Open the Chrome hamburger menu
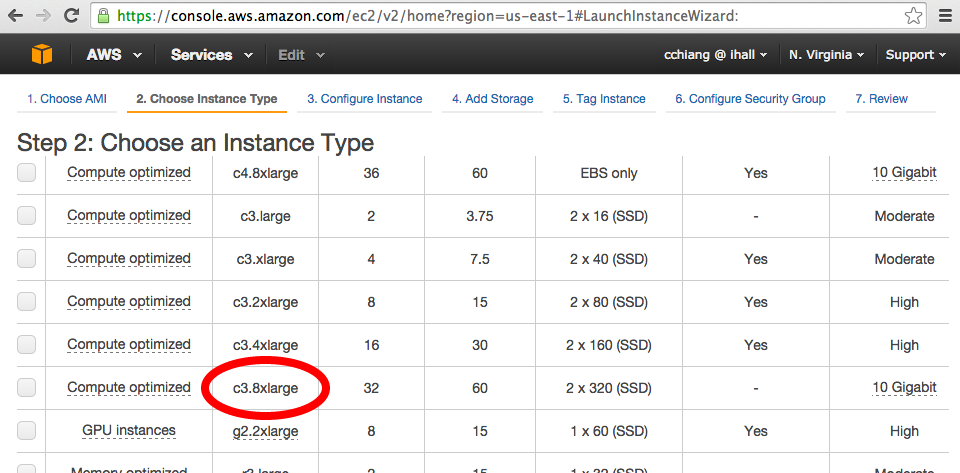This screenshot has height=473, width=960. pyautogui.click(x=945, y=16)
